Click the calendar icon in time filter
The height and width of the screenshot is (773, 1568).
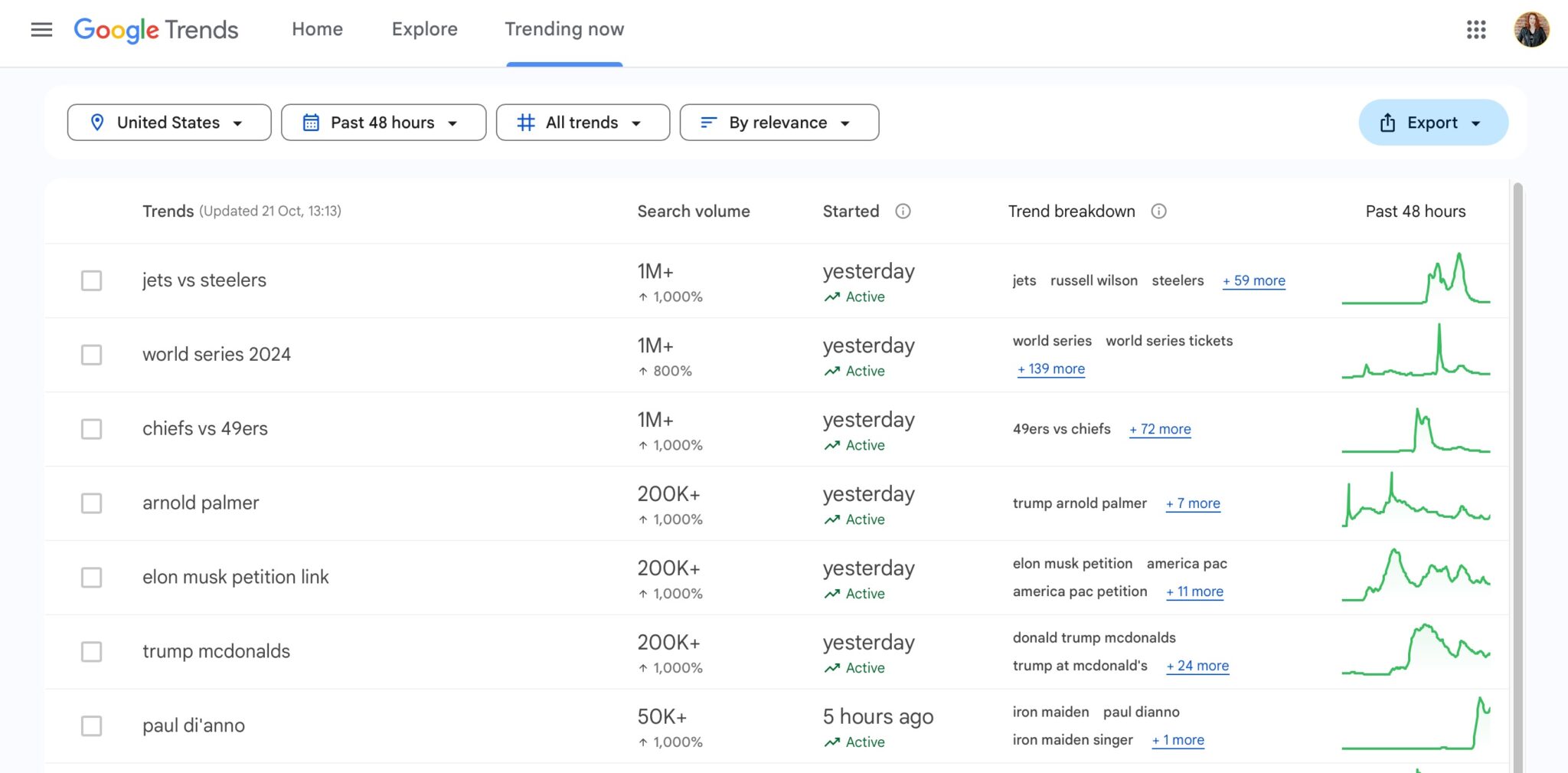[311, 122]
